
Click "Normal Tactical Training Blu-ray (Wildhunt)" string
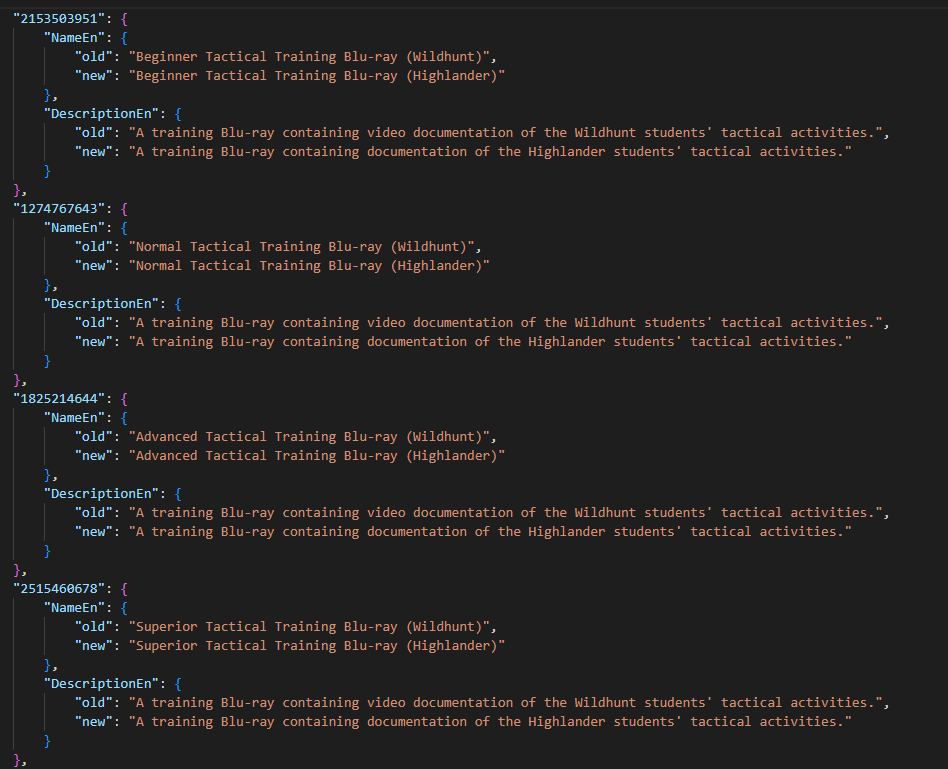coord(301,247)
